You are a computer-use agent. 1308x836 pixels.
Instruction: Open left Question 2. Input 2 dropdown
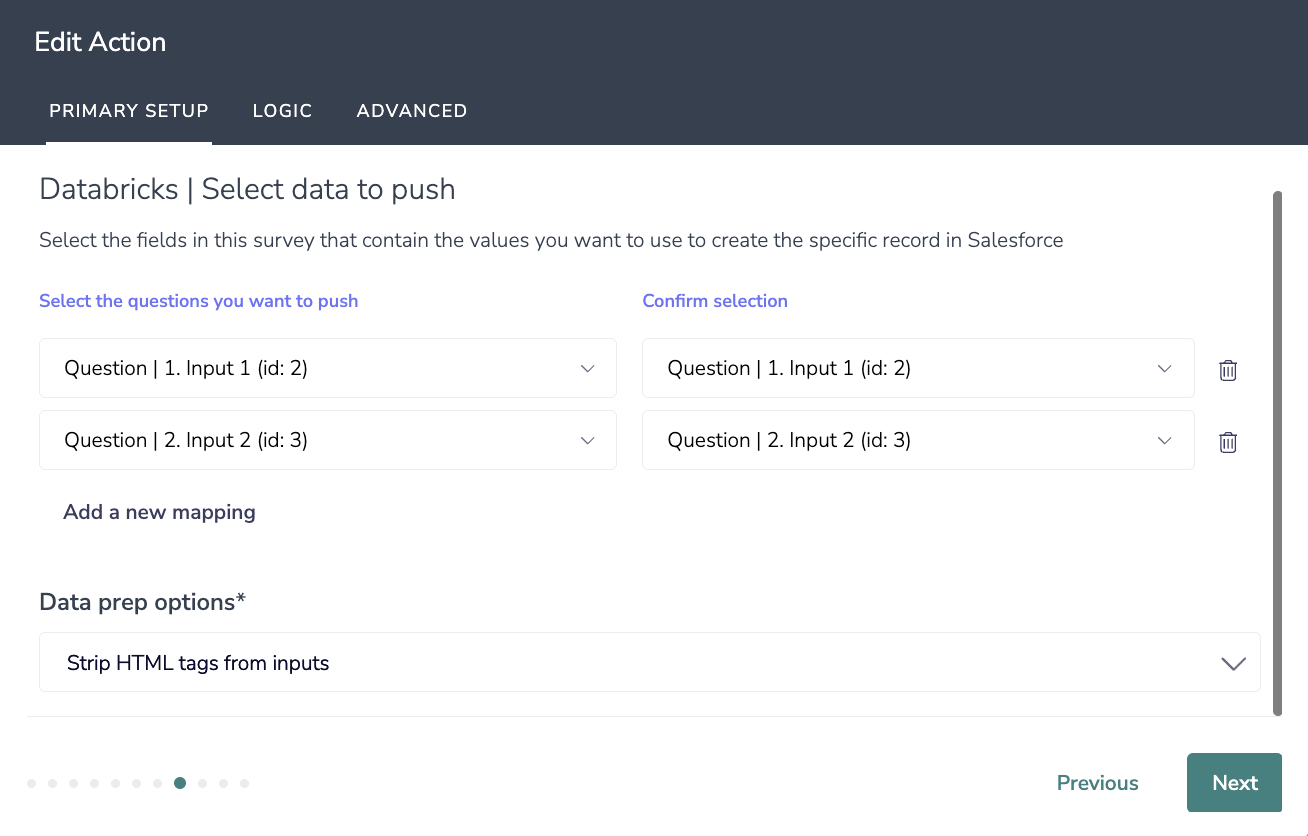[x=327, y=440]
